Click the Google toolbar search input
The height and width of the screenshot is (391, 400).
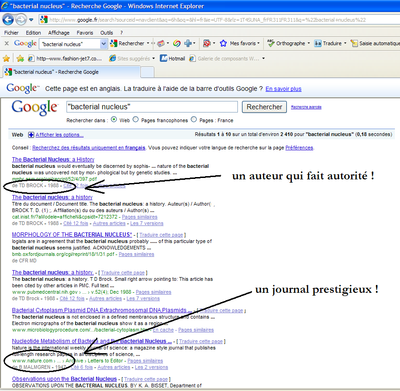pyautogui.click(x=70, y=44)
